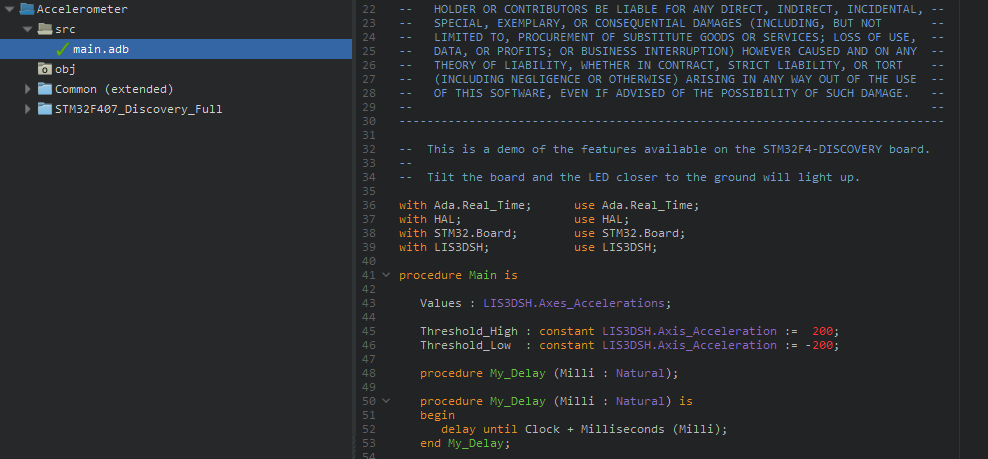Click the STM32F407_Discovery_Full project icon
Screen dimensions: 988x459
45,109
